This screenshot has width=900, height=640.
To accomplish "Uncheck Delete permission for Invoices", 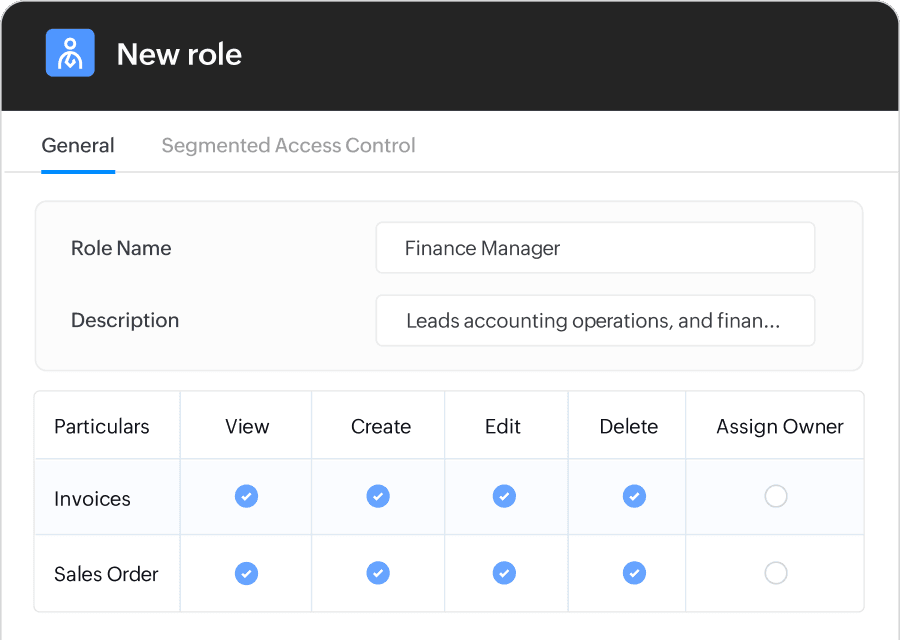I will [634, 496].
